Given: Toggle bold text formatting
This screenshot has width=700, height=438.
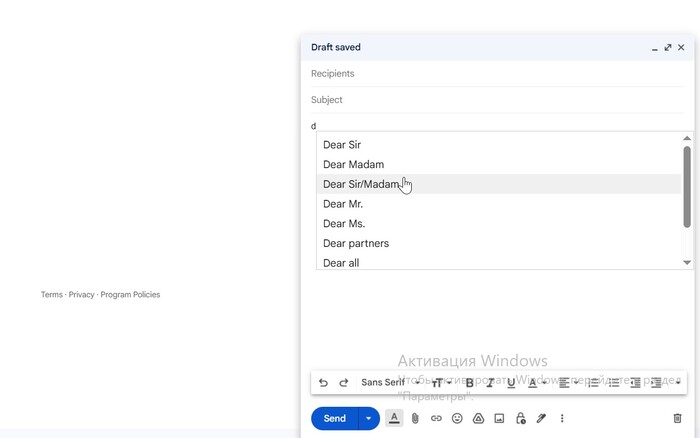Looking at the screenshot, I should [470, 382].
